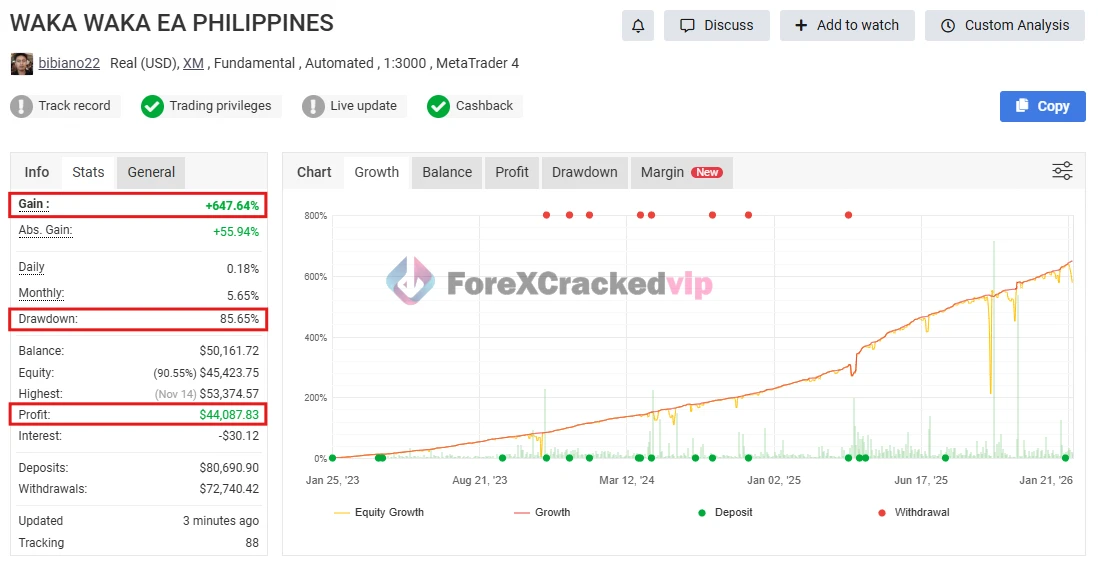The image size is (1098, 565).
Task: Open the Discuss button
Action: [x=716, y=25]
